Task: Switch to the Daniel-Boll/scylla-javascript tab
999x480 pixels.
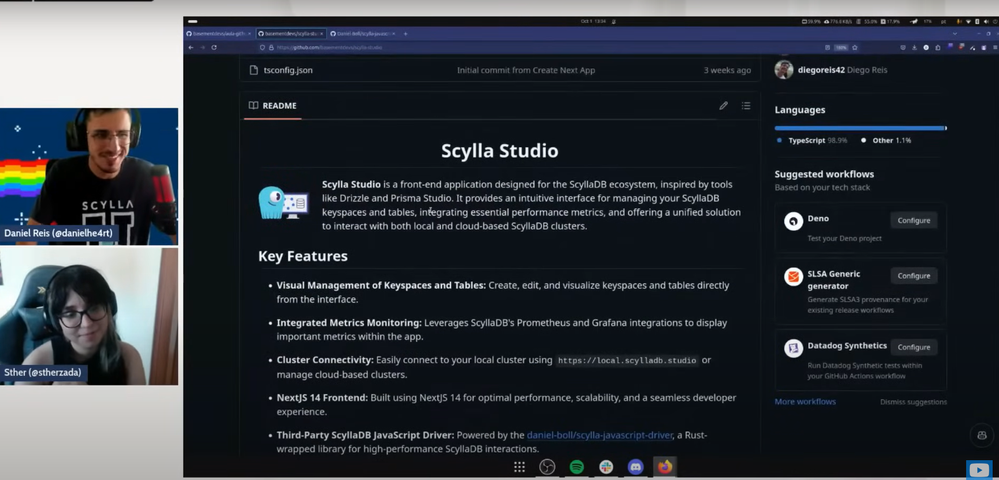Action: (x=362, y=33)
